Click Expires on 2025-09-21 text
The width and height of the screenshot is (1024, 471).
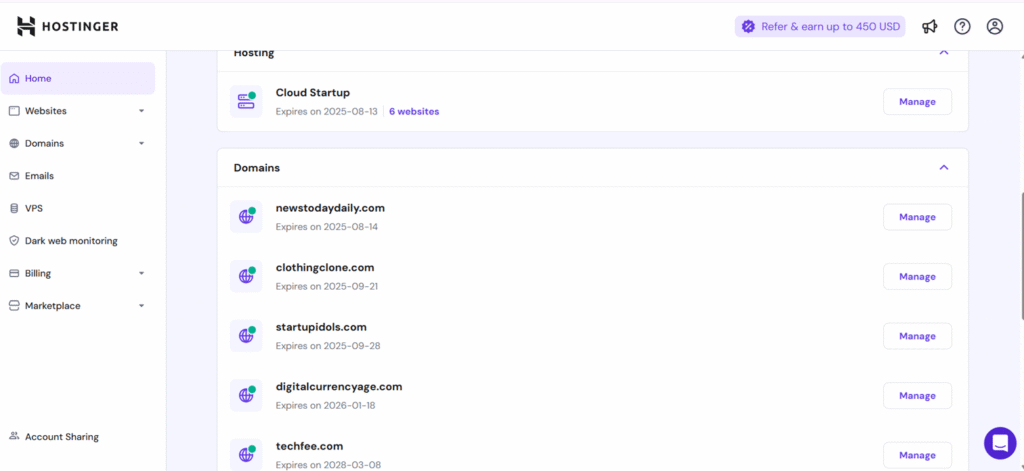pyautogui.click(x=327, y=286)
